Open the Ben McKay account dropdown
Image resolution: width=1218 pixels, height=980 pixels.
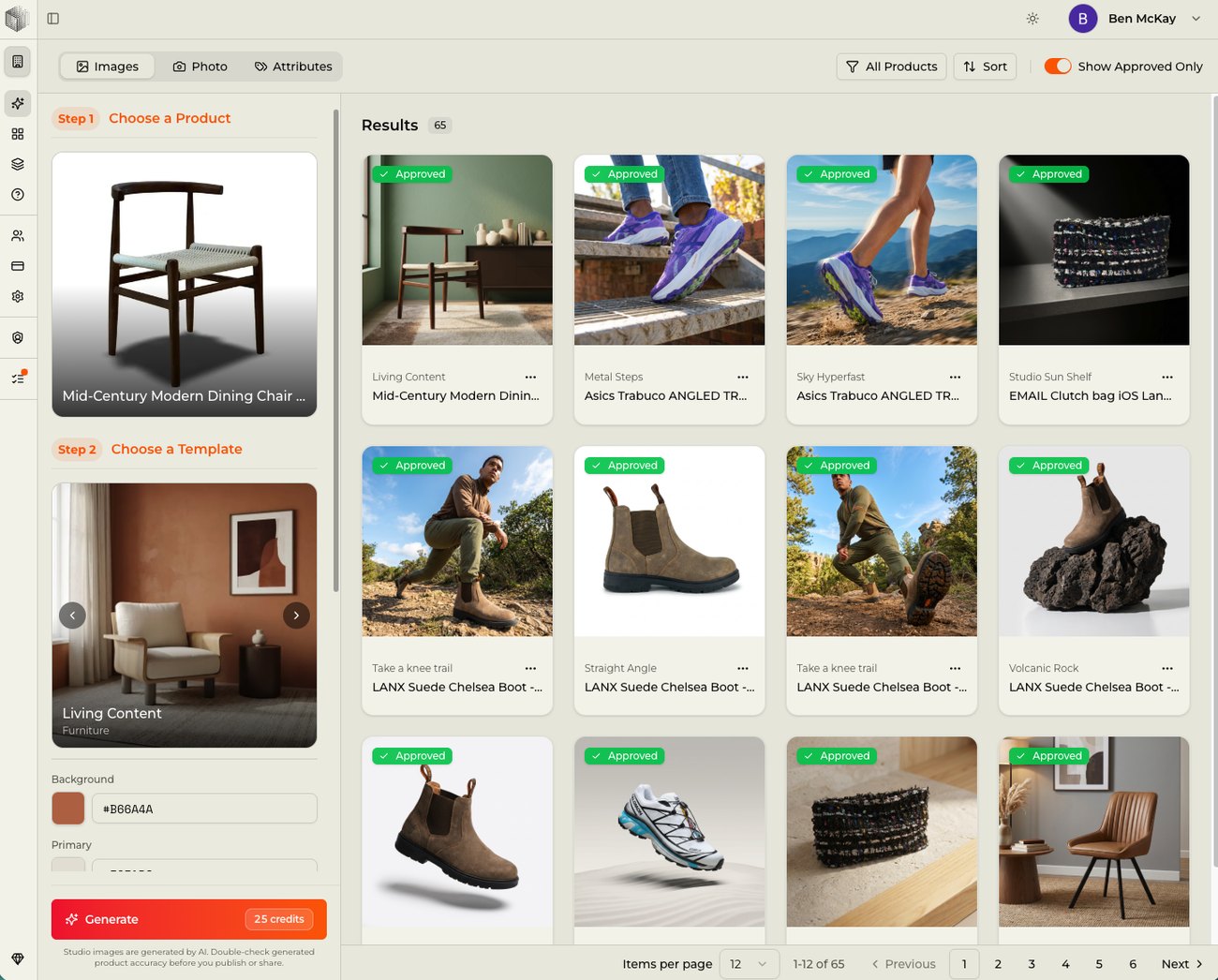coord(1136,19)
